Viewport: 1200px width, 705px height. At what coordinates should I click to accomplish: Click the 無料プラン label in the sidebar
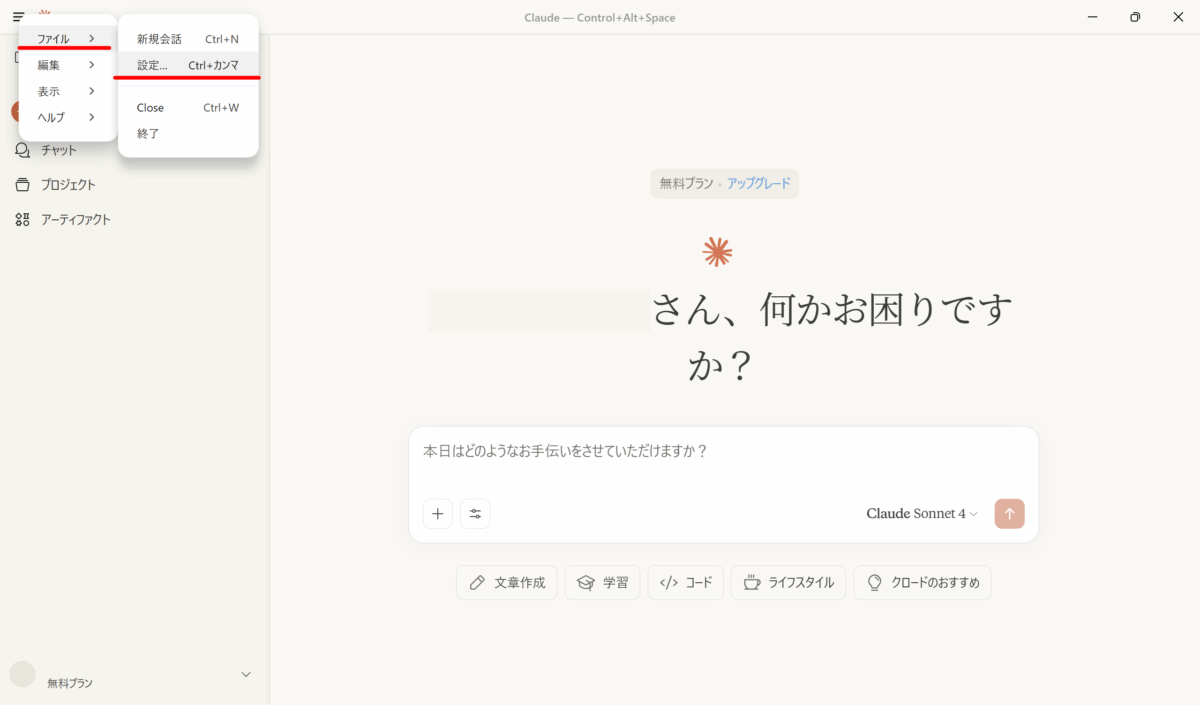click(70, 683)
